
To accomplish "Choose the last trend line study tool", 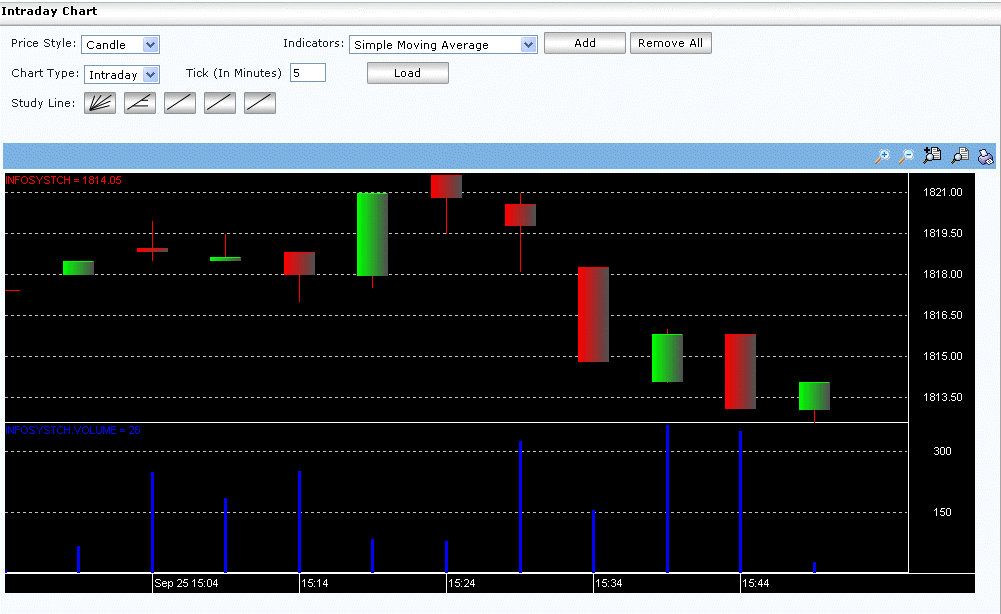I will coord(259,102).
